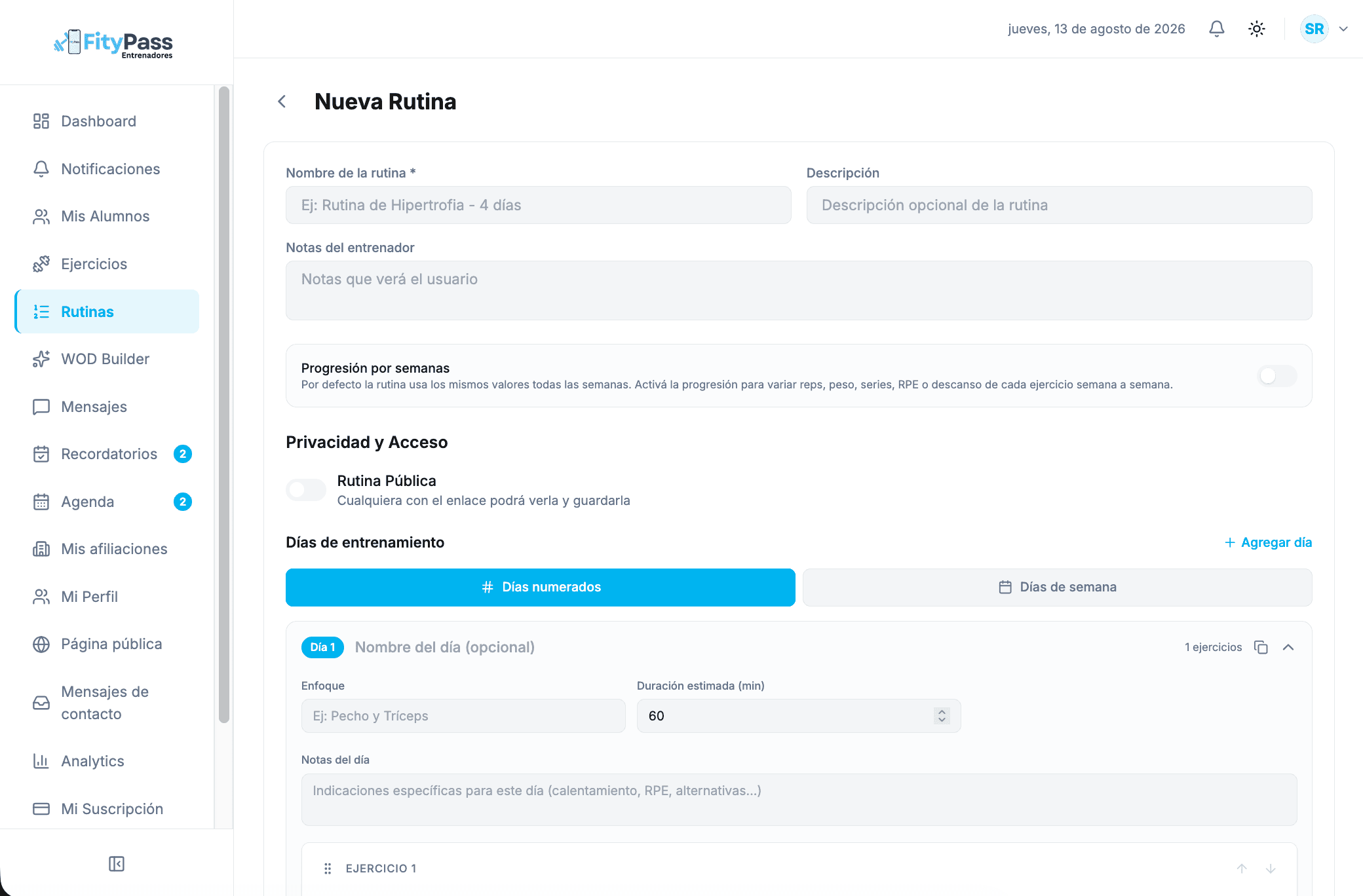The image size is (1363, 896).
Task: Select the Días numerados tab
Action: (541, 588)
